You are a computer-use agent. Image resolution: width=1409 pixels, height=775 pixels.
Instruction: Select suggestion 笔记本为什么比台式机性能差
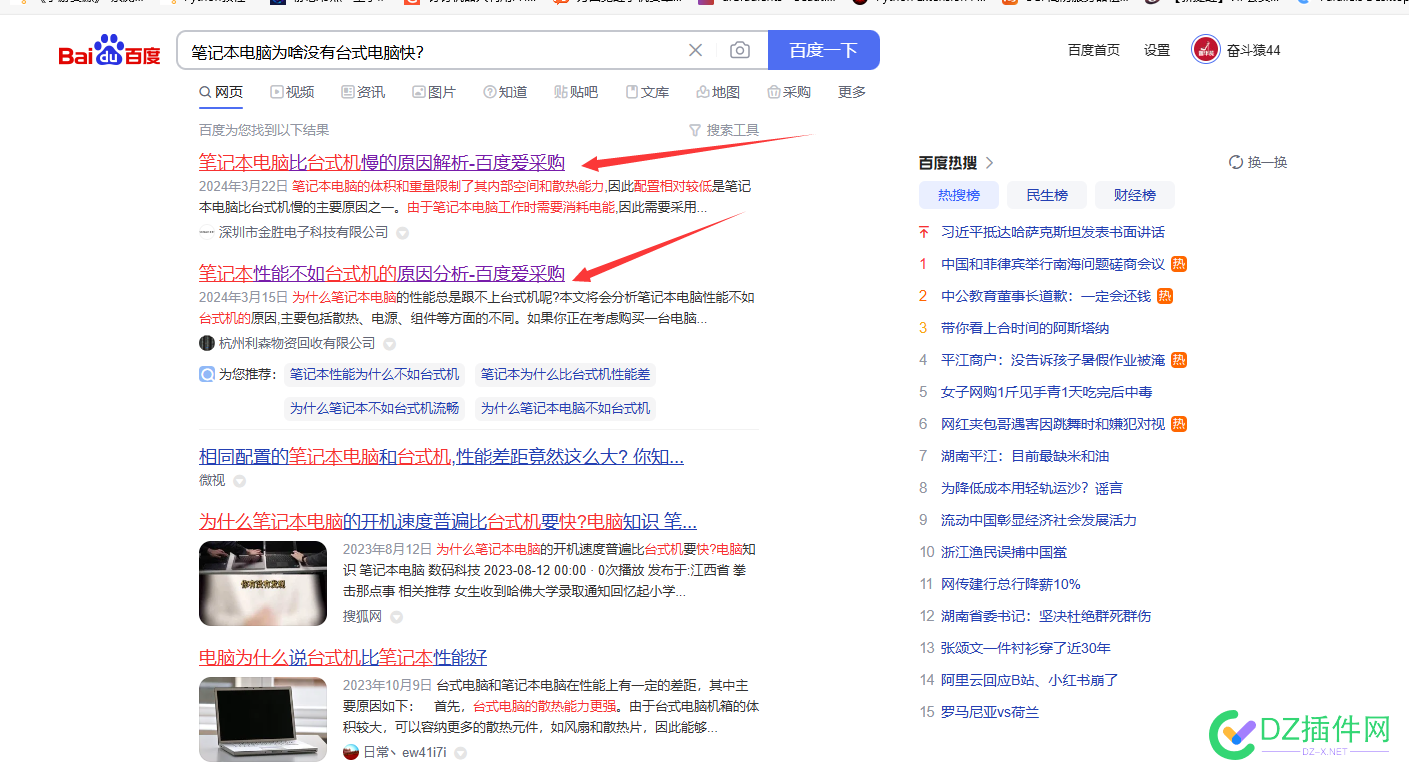pos(566,375)
